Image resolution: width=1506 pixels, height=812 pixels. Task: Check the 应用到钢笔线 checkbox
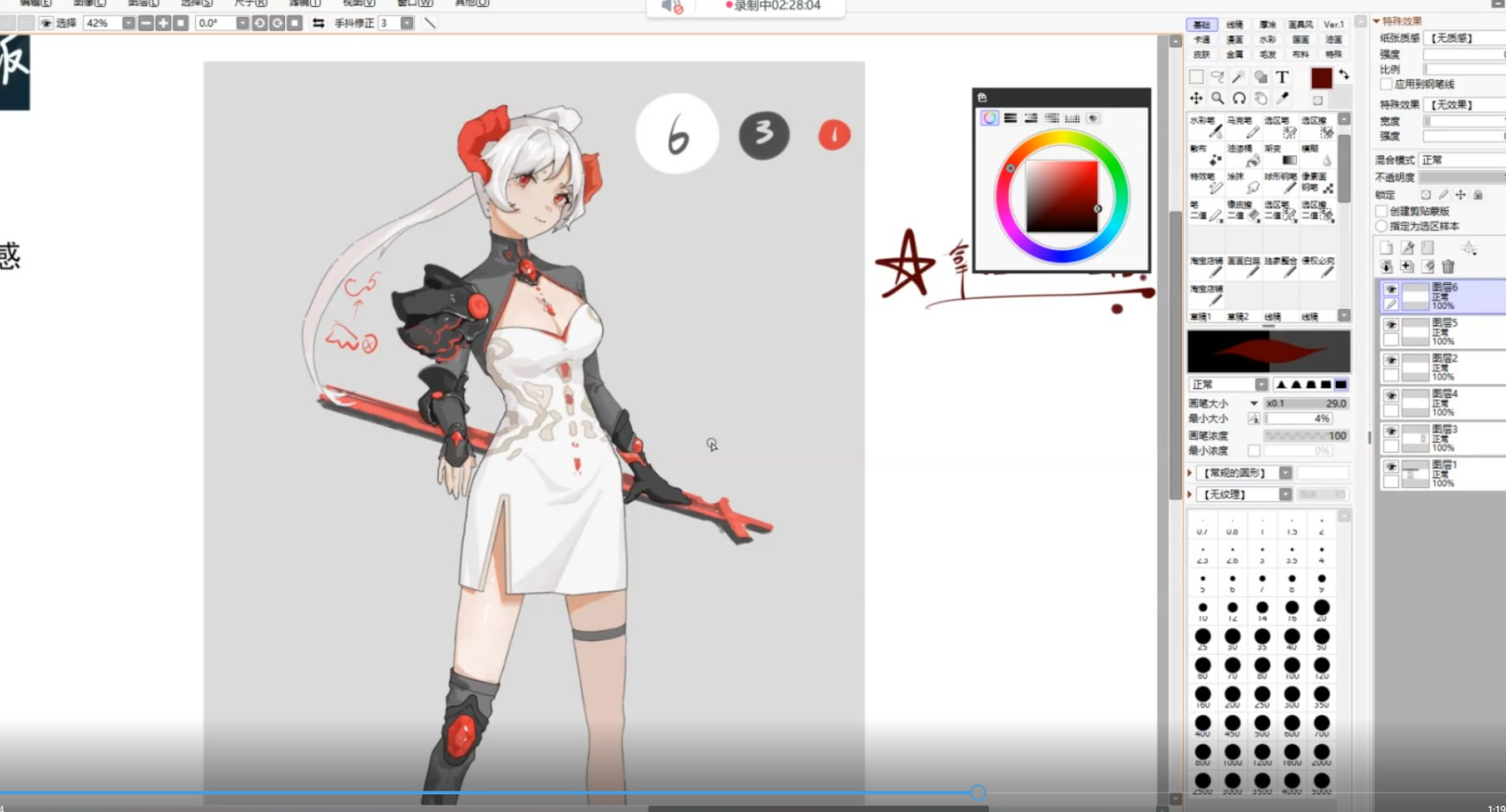tap(1386, 85)
